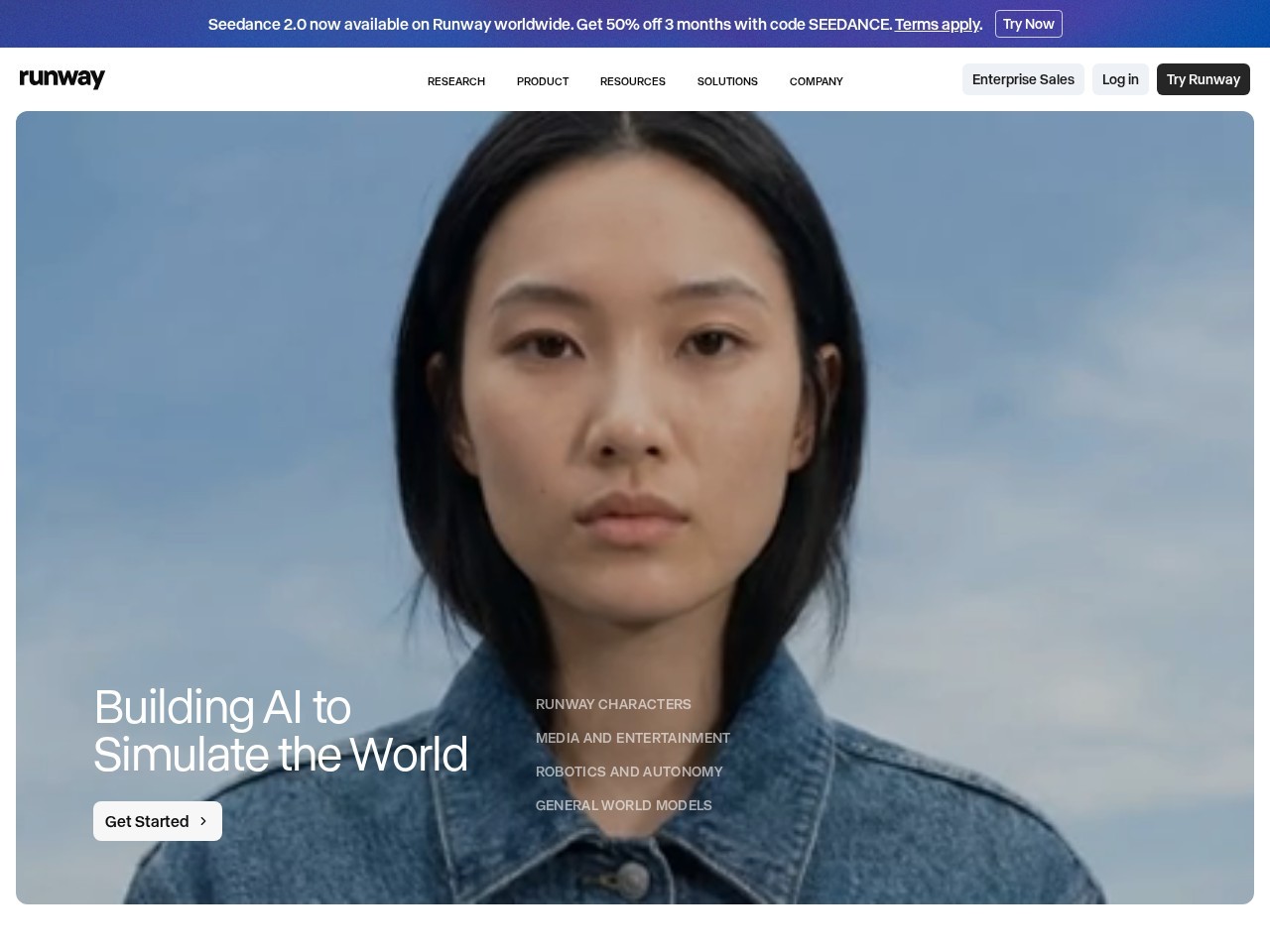Open the PRODUCT navigation menu
Image resolution: width=1270 pixels, height=952 pixels.
[542, 81]
